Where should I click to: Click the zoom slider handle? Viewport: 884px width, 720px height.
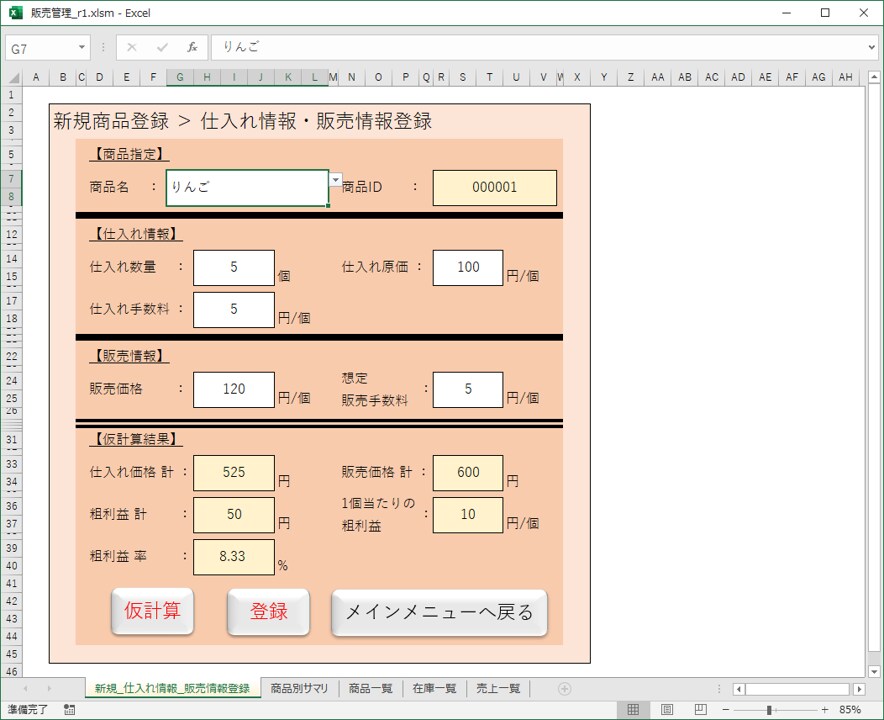coord(769,709)
